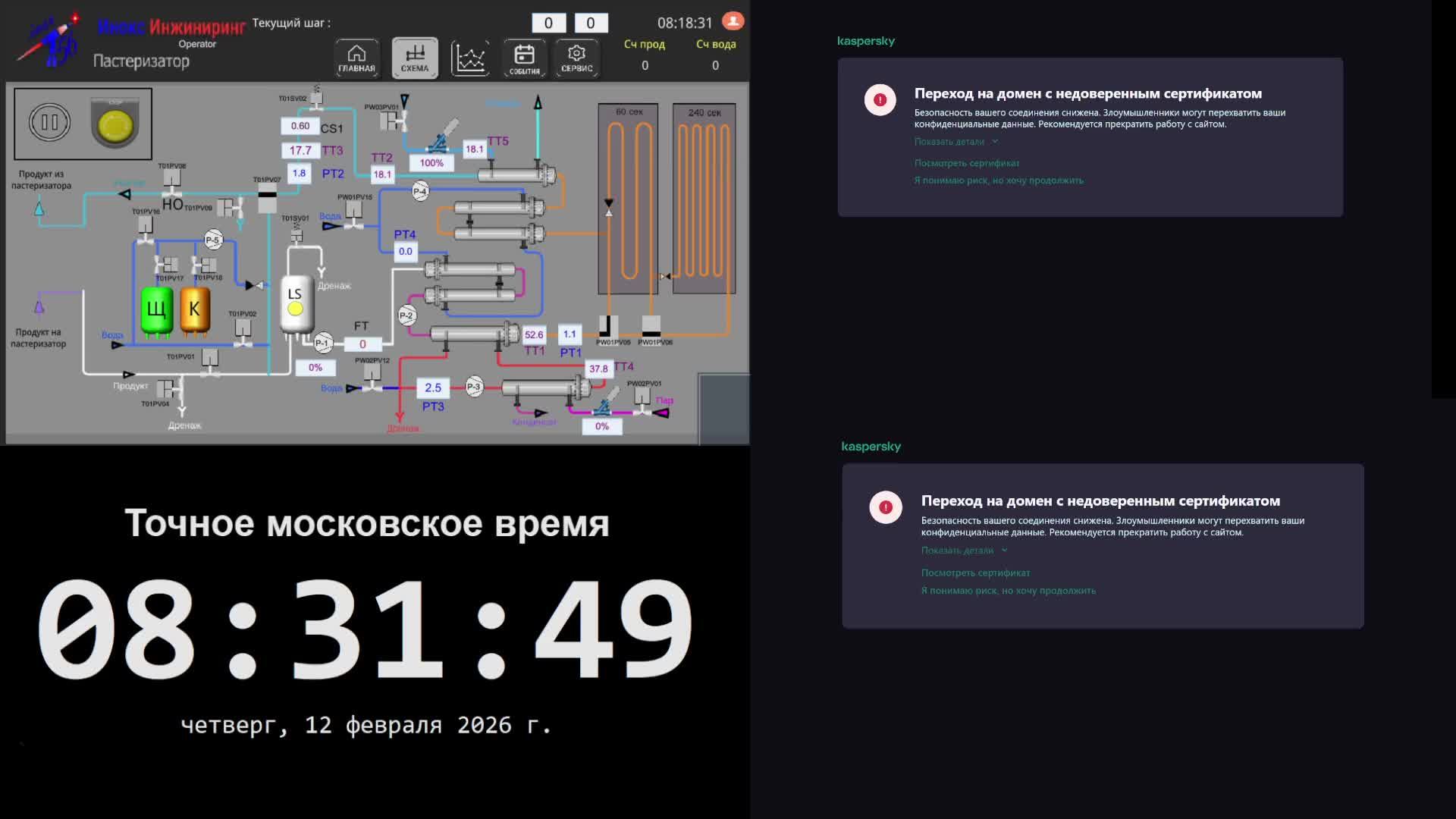1456x819 pixels.
Task: Click the 100% control valve value
Action: coord(431,163)
